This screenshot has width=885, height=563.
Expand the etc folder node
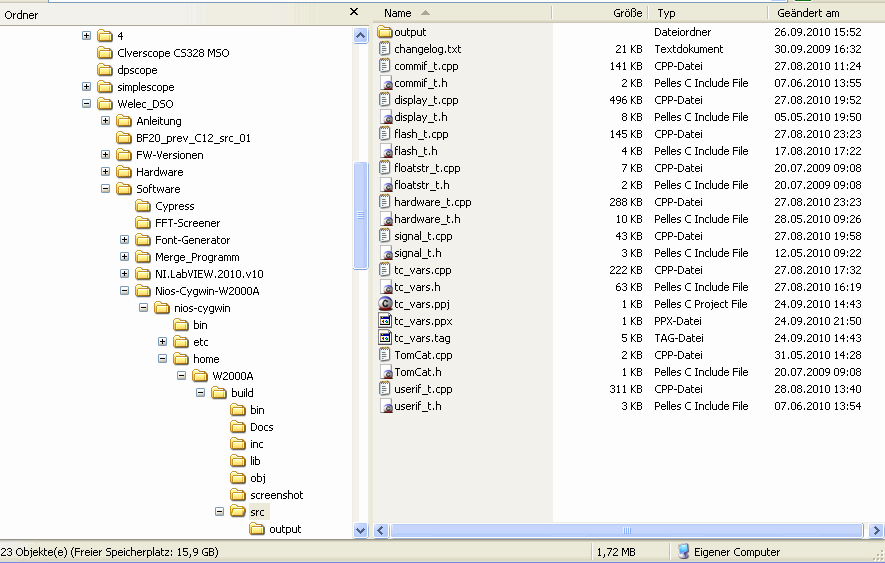163,342
